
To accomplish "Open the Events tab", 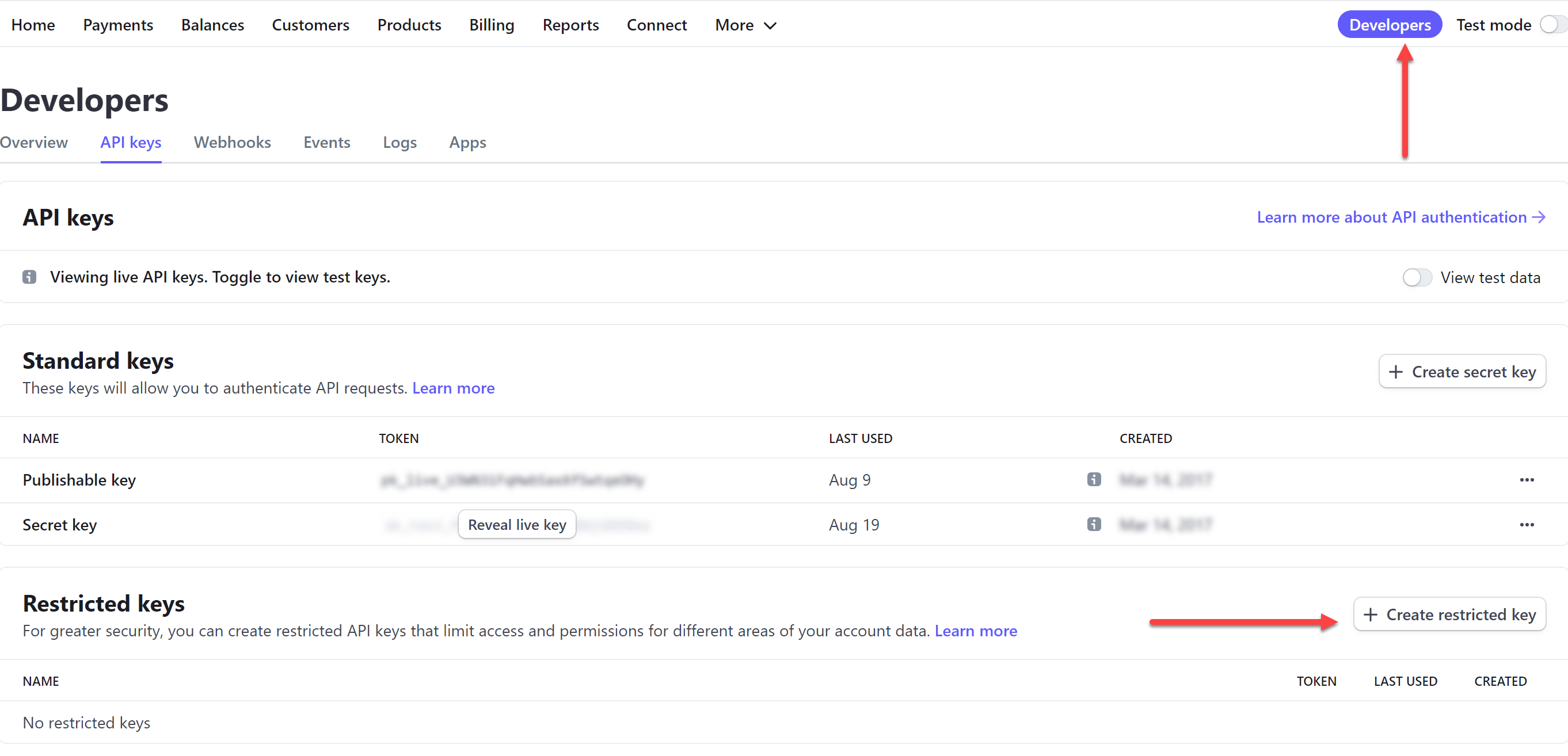I will tap(327, 142).
